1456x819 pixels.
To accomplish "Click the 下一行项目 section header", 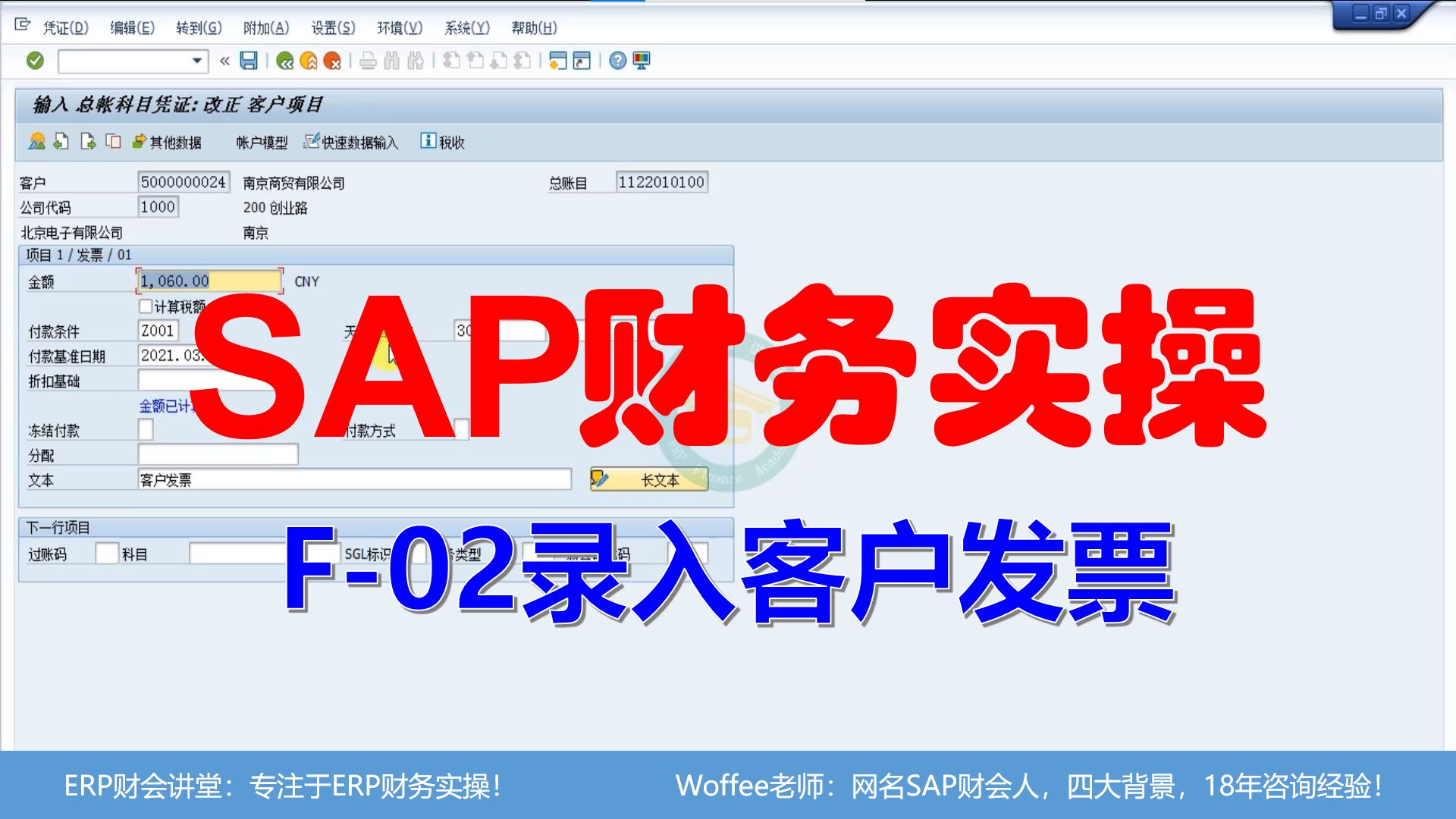I will 58,528.
